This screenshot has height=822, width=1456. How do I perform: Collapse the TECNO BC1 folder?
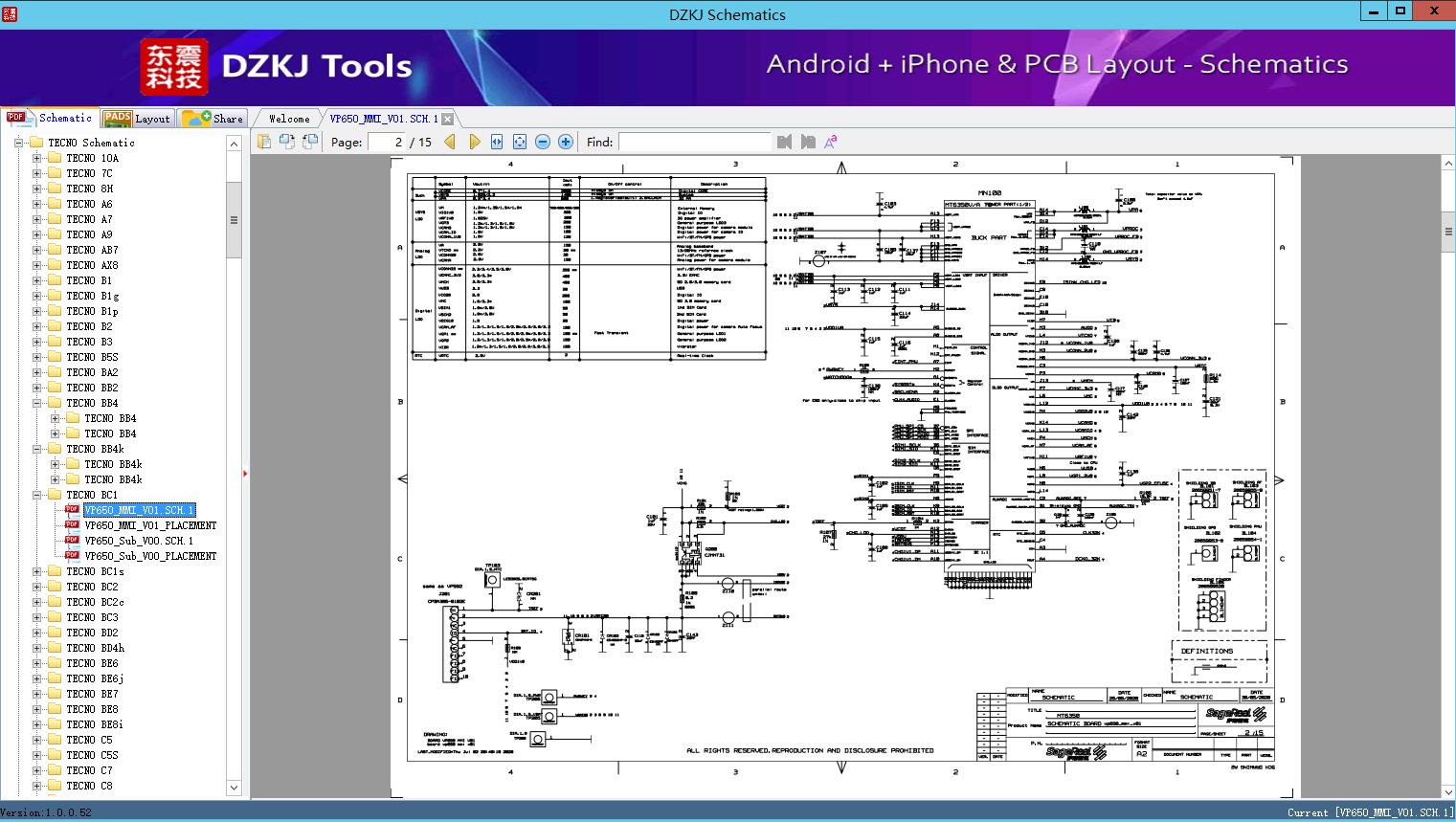(x=36, y=495)
